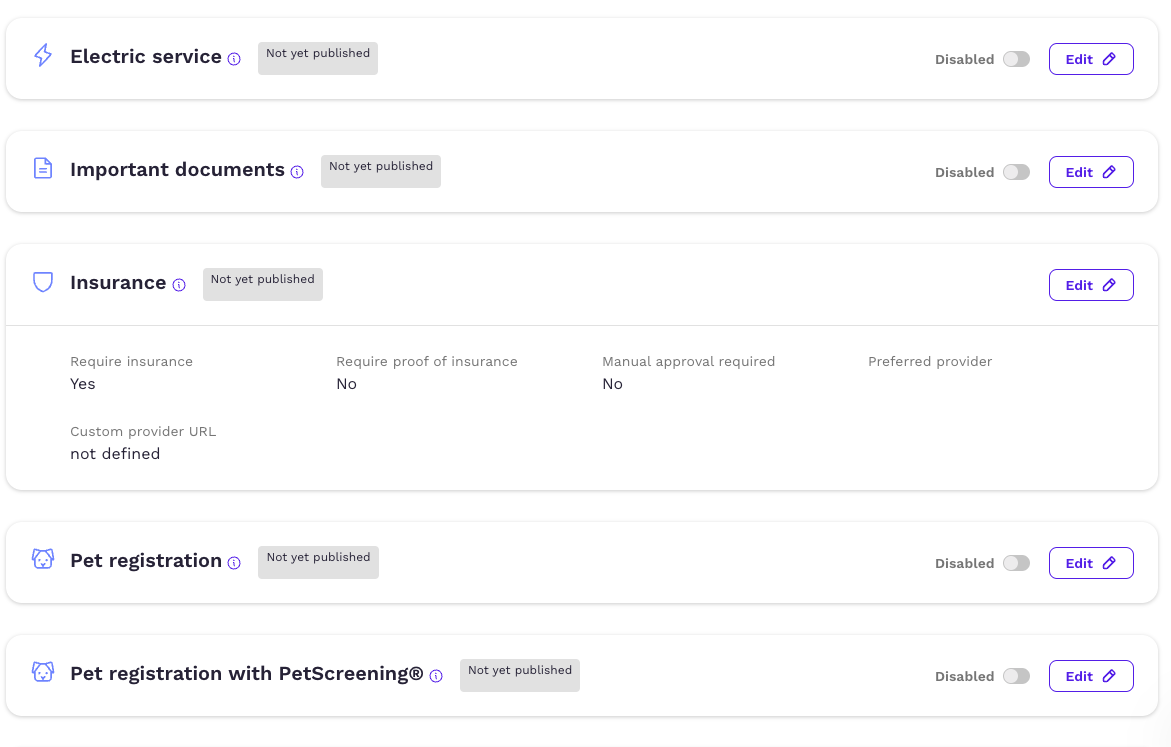Click Electric service heading
This screenshot has width=1171, height=747.
pos(146,57)
